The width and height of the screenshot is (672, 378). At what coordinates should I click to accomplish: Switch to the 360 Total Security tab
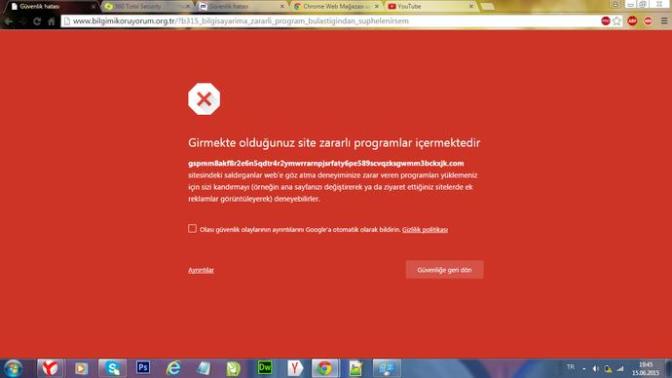148,6
